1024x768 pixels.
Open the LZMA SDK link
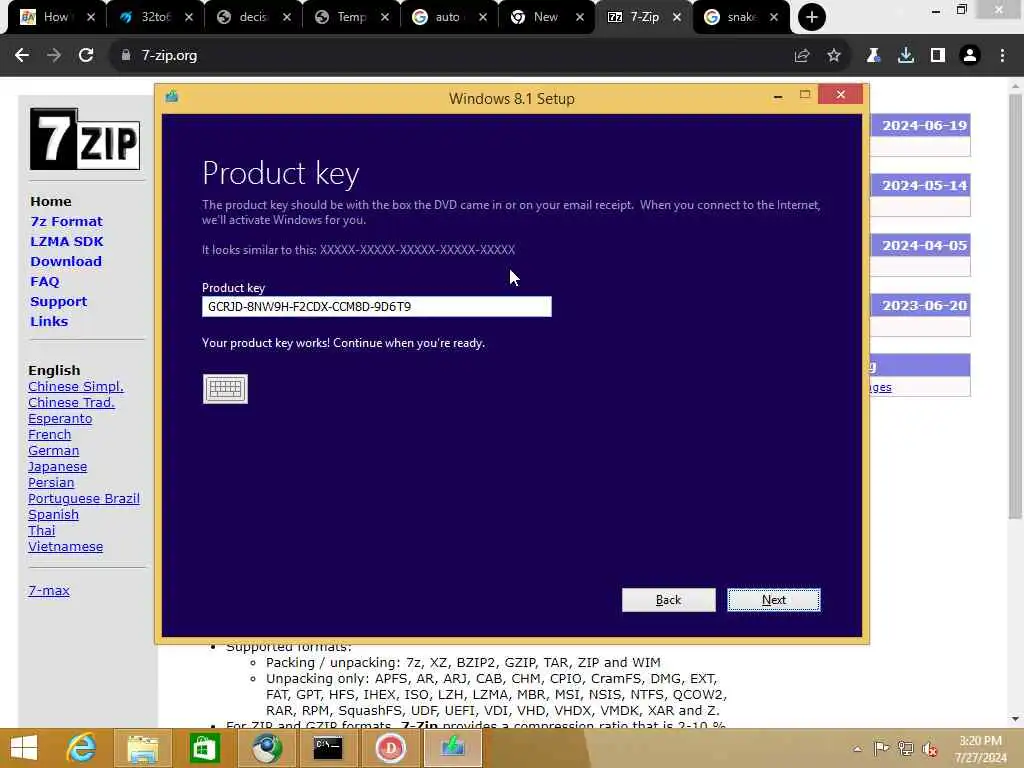pyautogui.click(x=67, y=242)
